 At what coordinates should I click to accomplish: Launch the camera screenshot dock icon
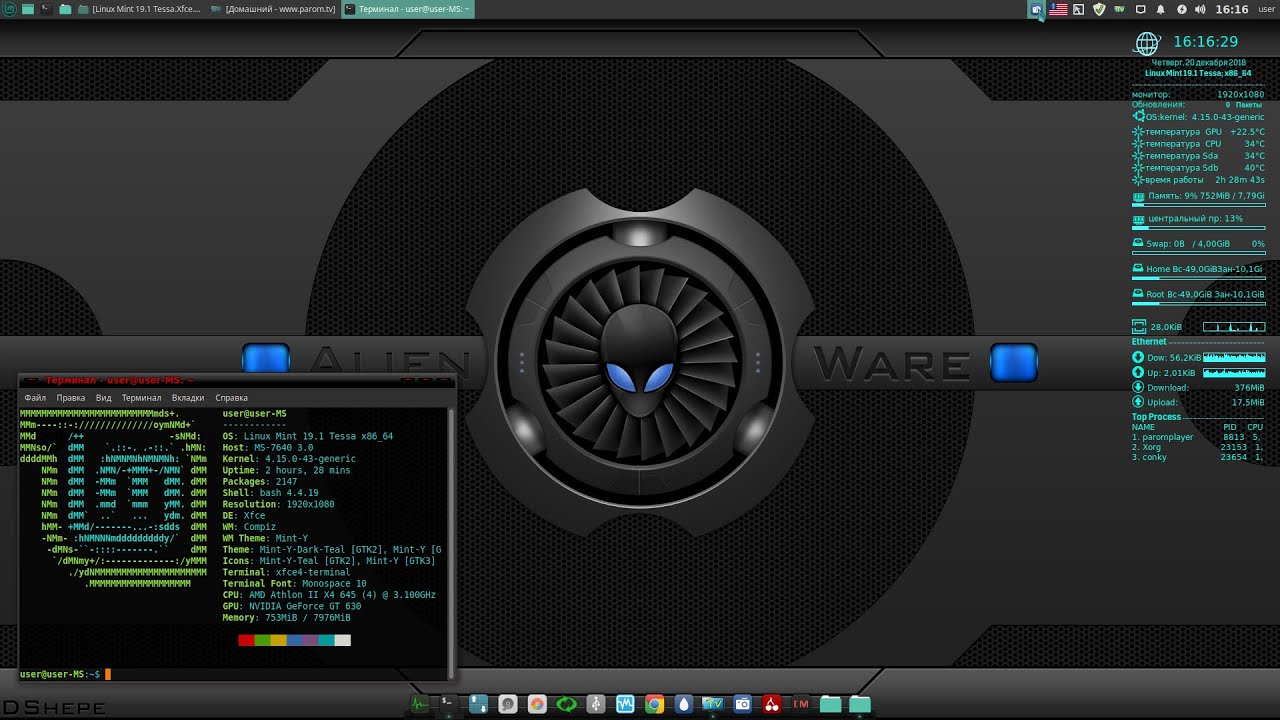point(742,704)
